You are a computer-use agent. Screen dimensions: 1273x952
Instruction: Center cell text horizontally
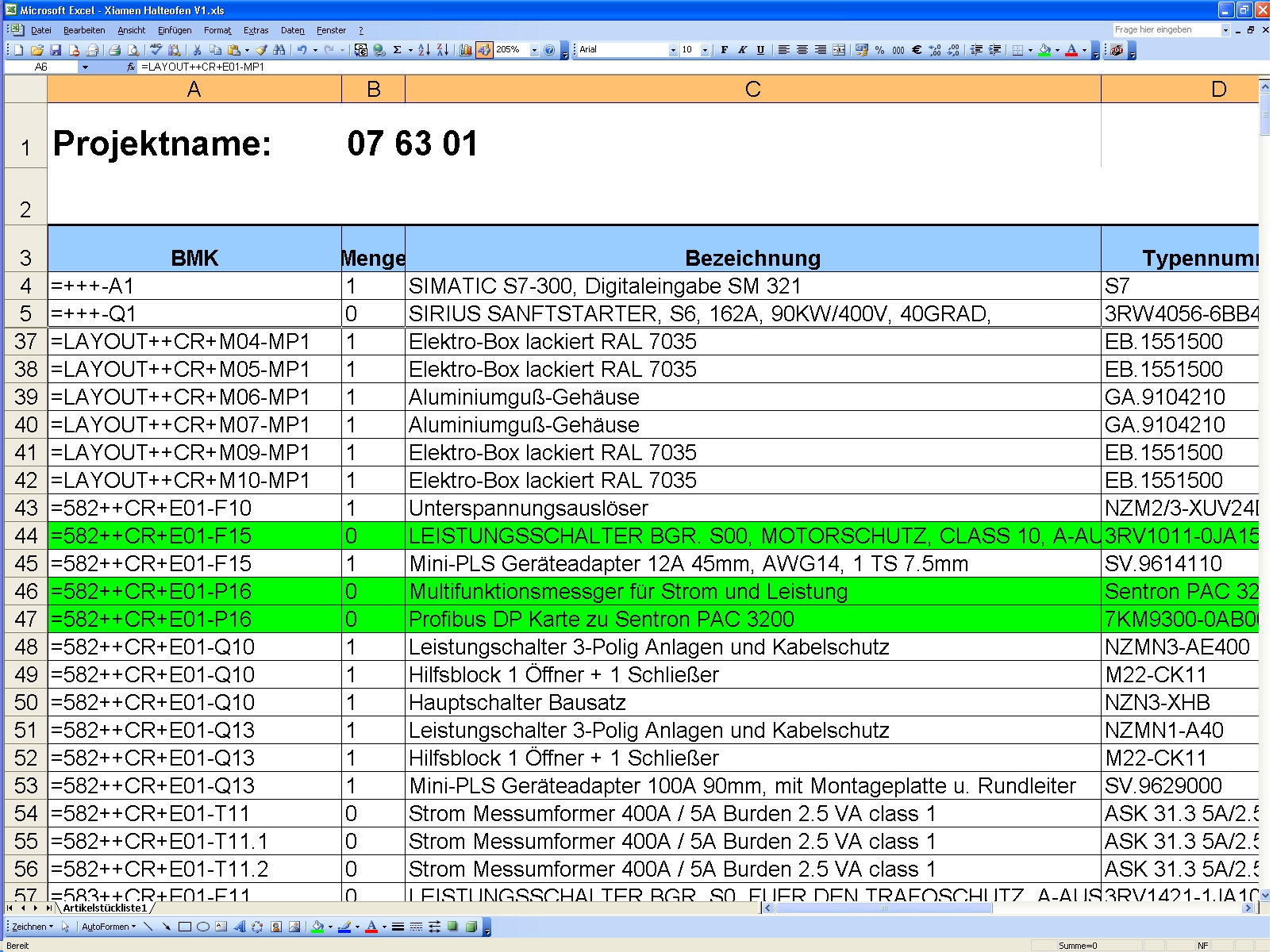(x=802, y=50)
